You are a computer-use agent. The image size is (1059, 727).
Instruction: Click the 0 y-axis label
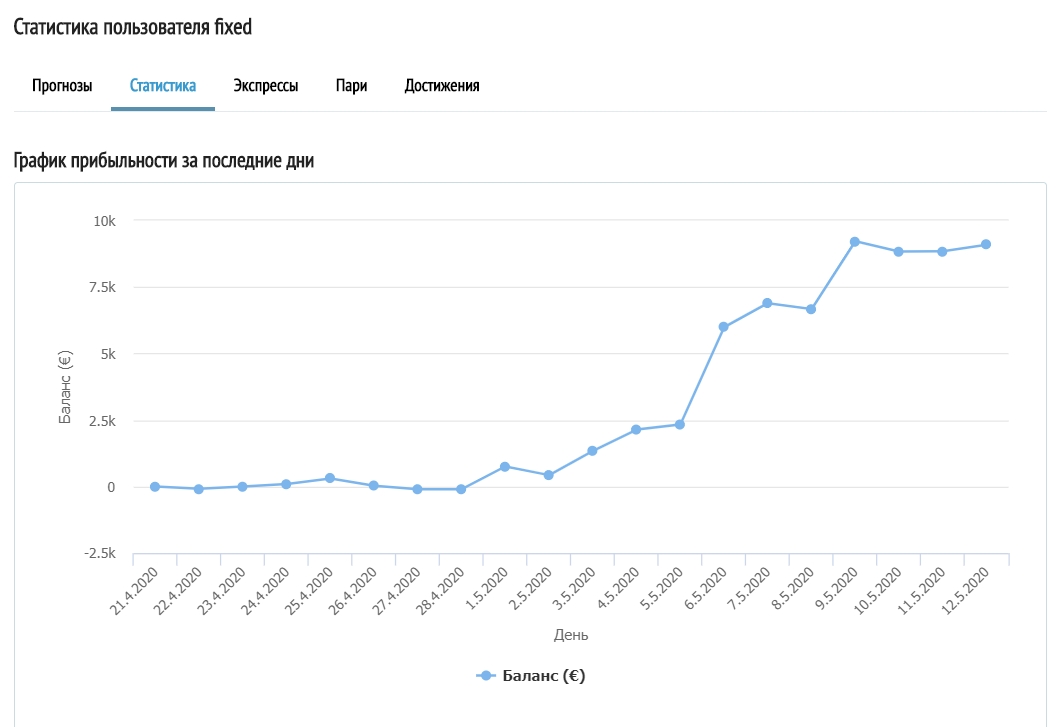[x=111, y=487]
